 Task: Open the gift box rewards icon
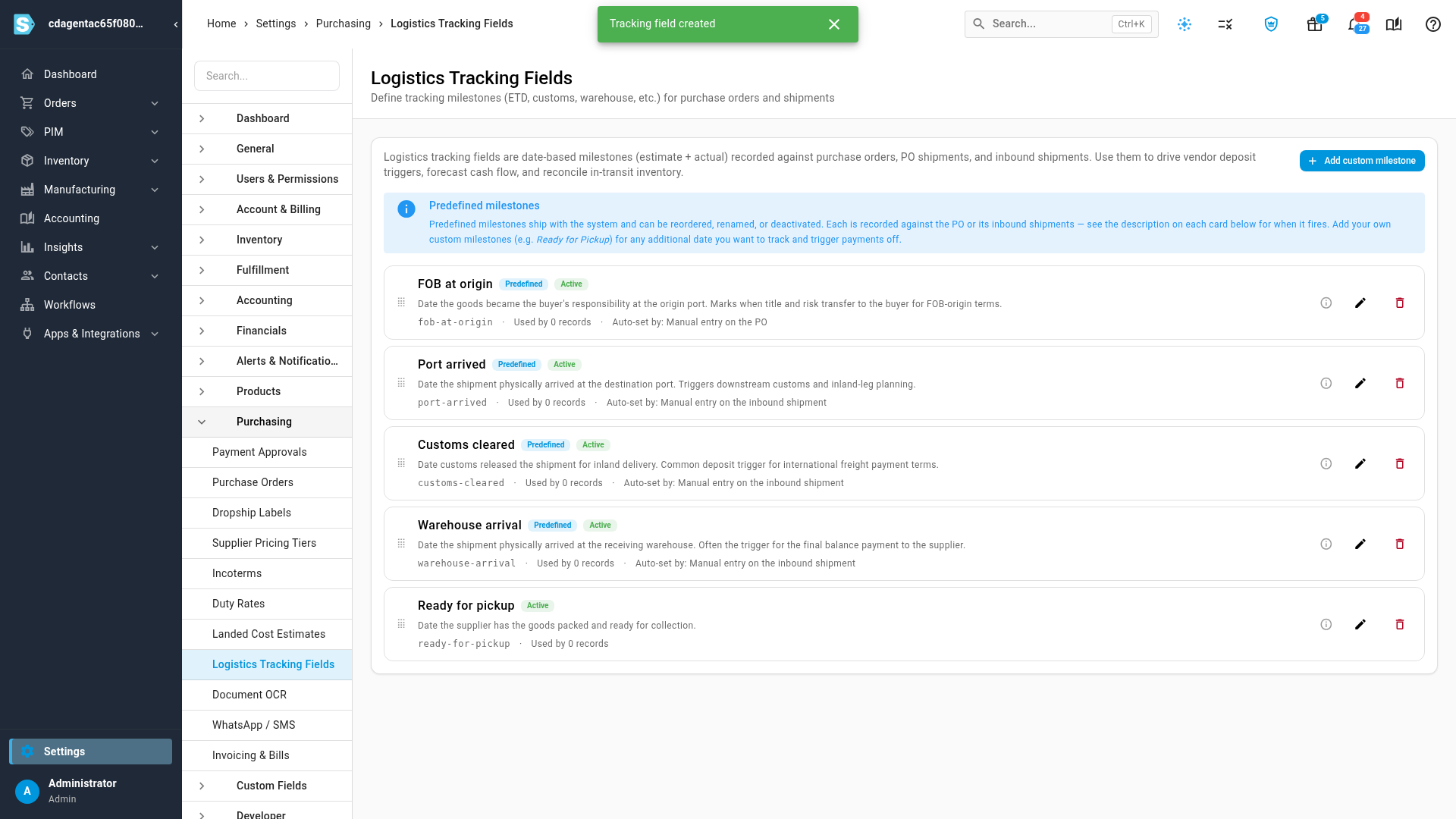tap(1315, 24)
